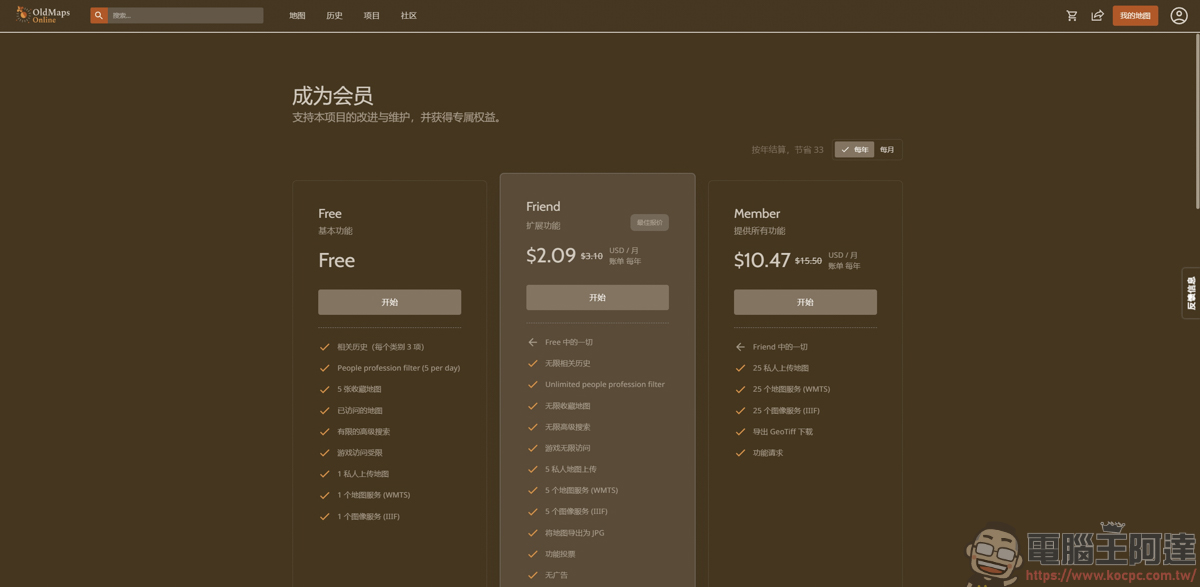Click the page vertical scrollbar
The width and height of the screenshot is (1200, 587).
(1196, 120)
